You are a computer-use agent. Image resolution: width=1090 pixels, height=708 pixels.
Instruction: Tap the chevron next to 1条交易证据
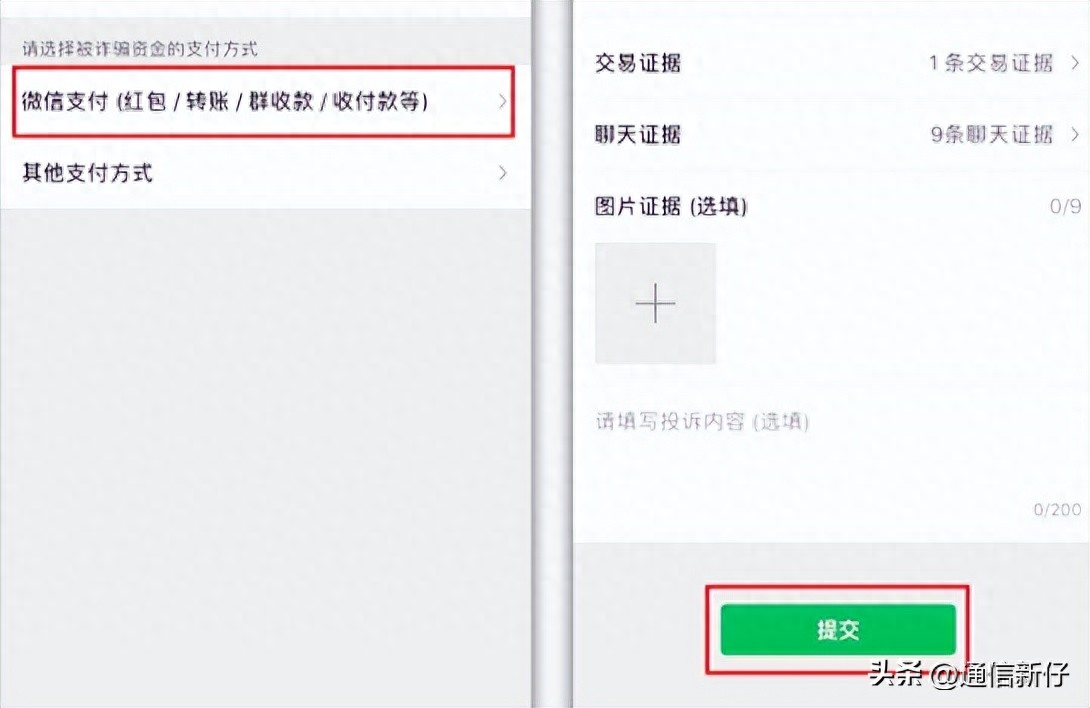pyautogui.click(x=1075, y=63)
